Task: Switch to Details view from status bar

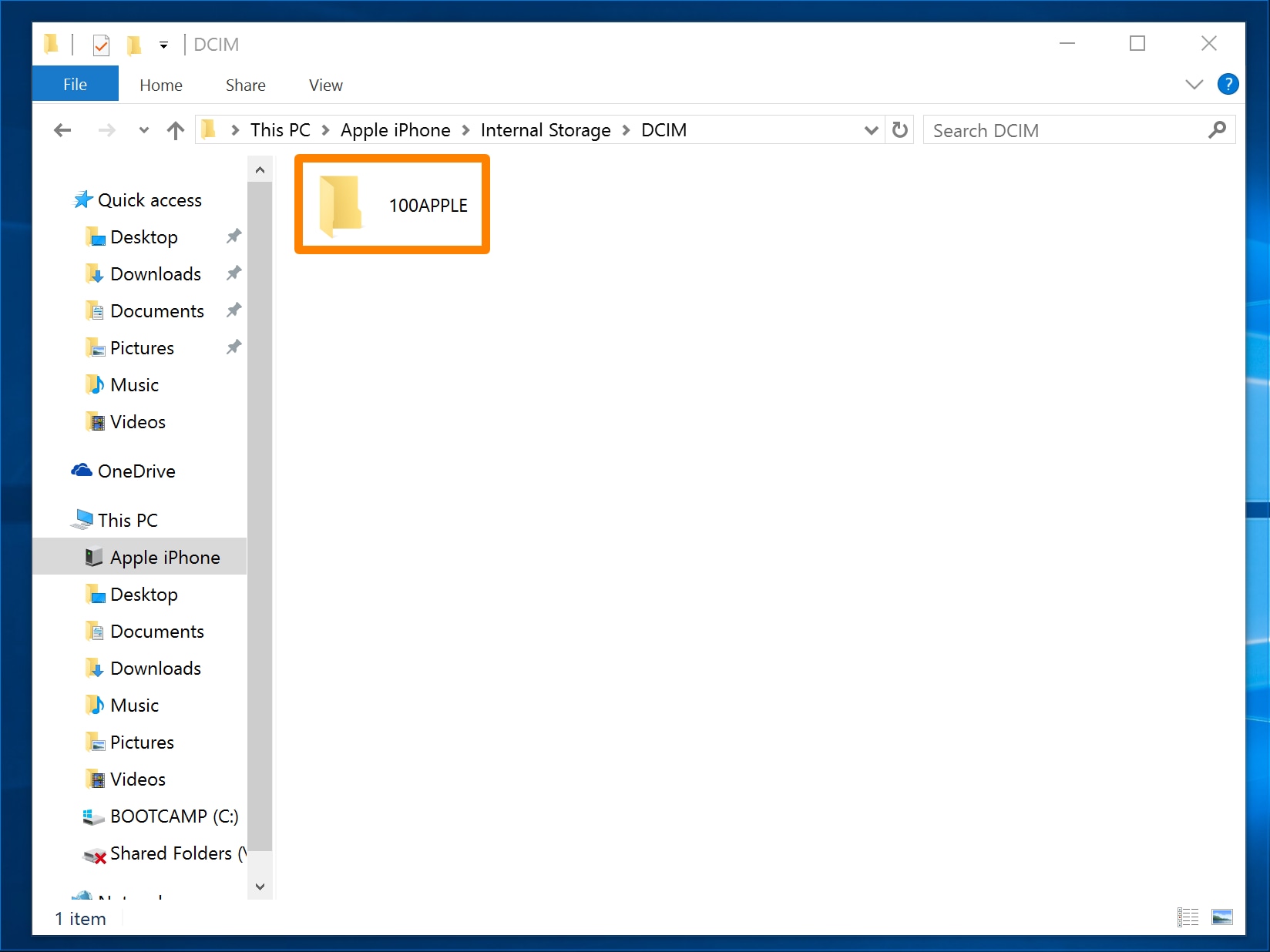Action: point(1188,917)
